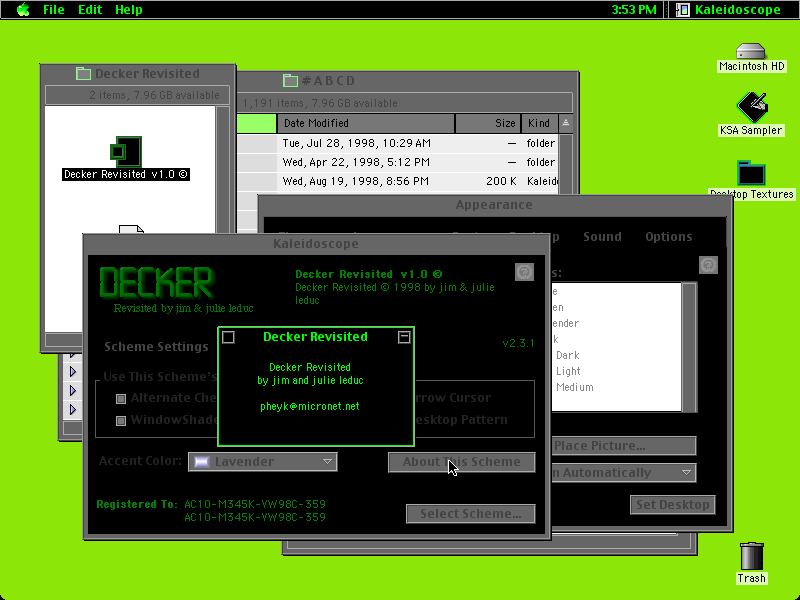Click the Decker Revisited window vertical scrollbar
Viewport: 800px width, 600px height.
pyautogui.click(x=222, y=168)
